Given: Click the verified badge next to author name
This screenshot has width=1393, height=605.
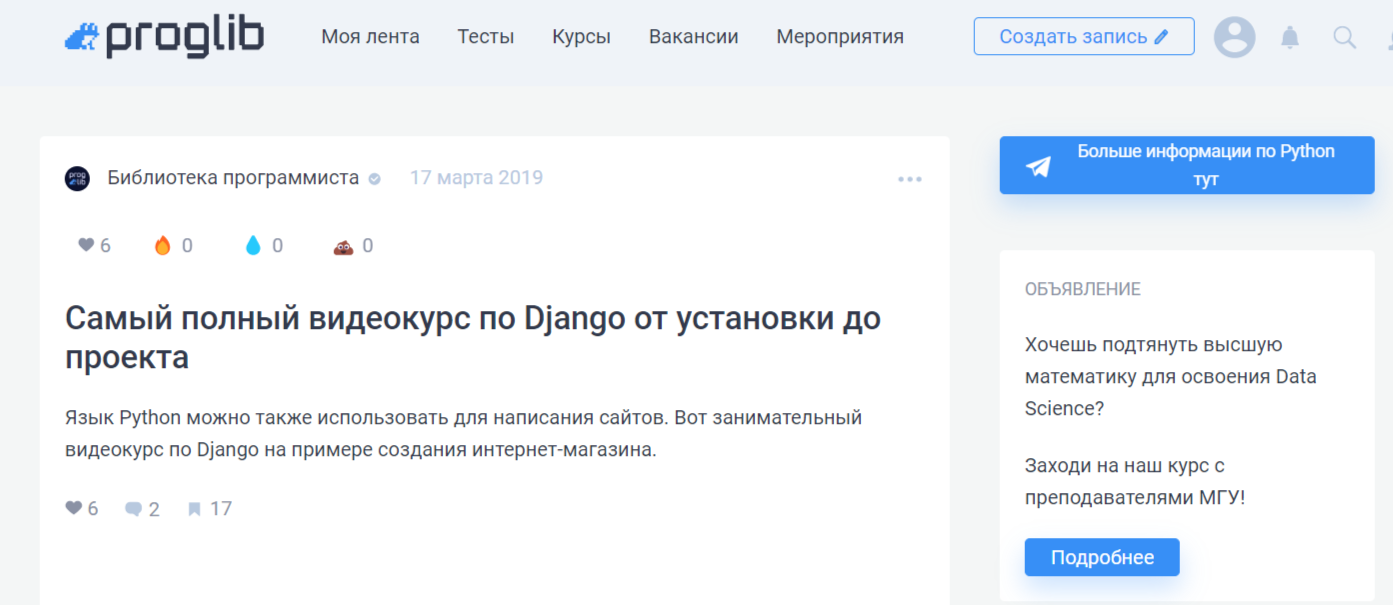Looking at the screenshot, I should point(374,177).
